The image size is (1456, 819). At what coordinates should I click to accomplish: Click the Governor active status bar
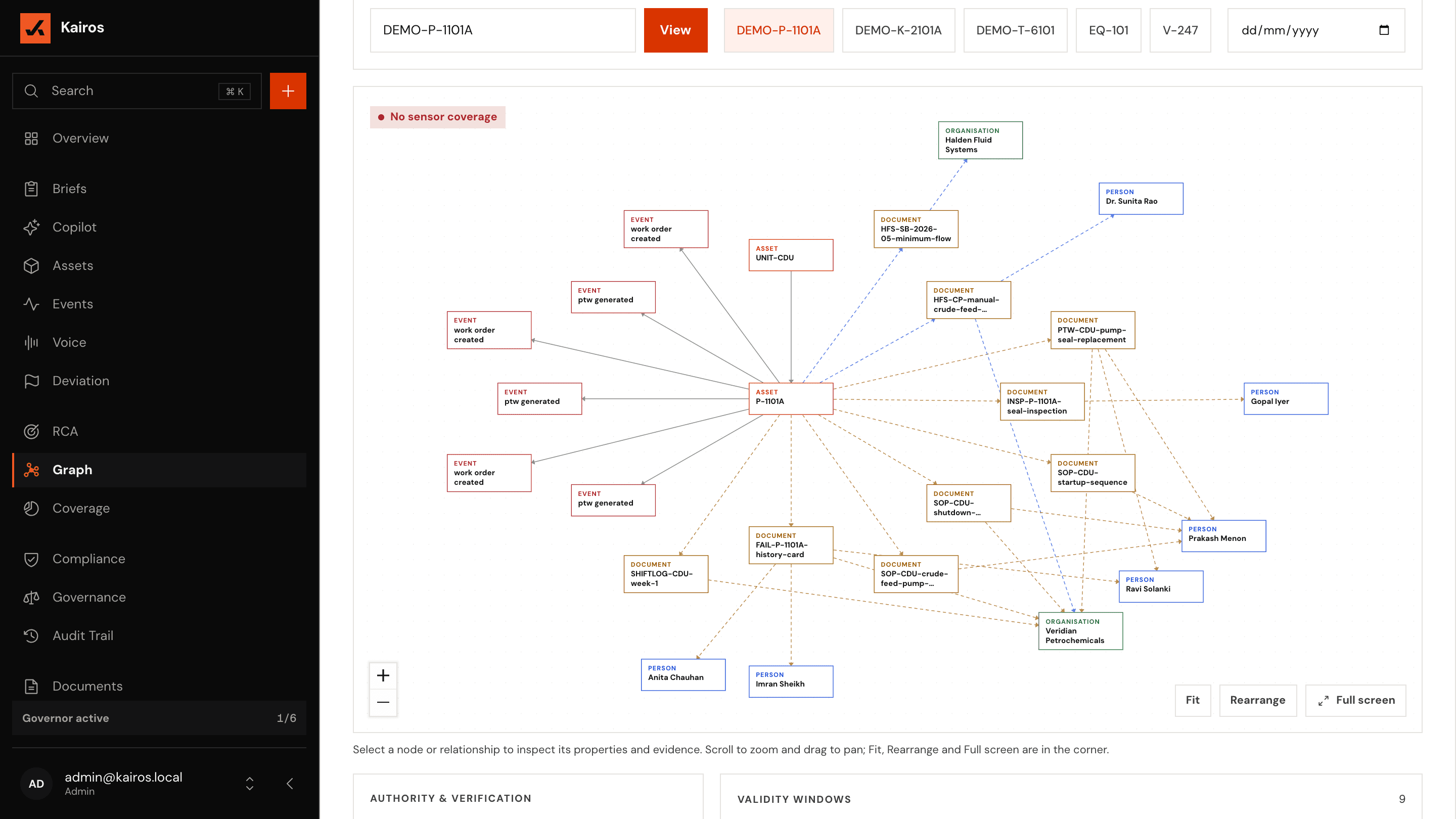159,718
